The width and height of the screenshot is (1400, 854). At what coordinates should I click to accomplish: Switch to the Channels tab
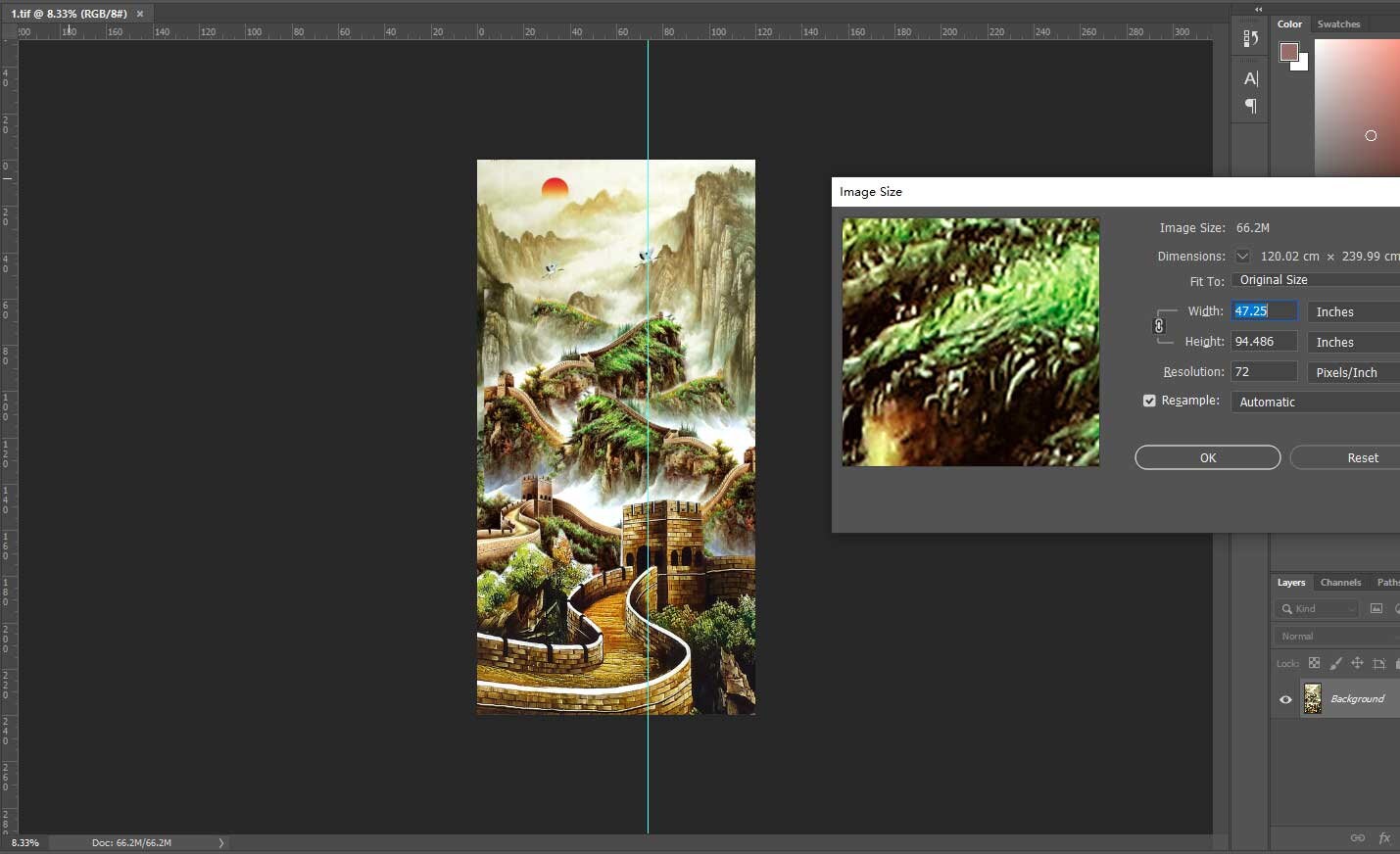(1340, 582)
